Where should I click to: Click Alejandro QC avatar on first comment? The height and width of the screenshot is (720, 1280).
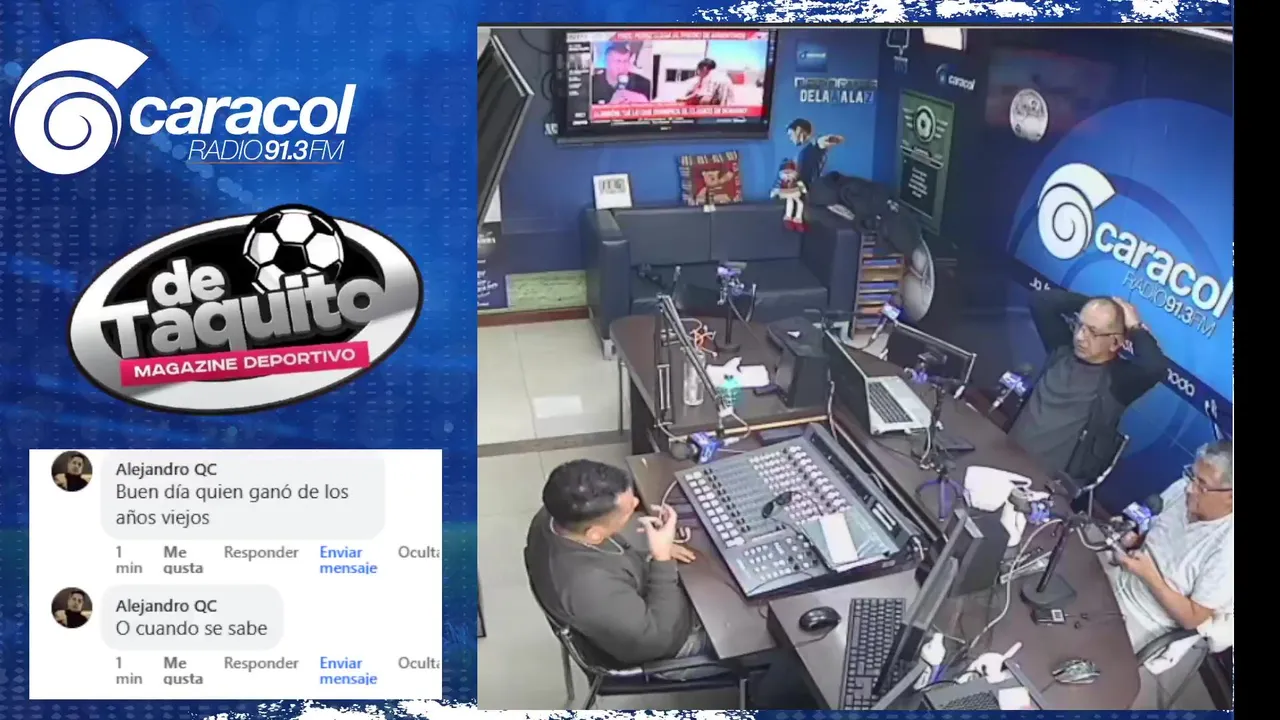click(x=72, y=471)
